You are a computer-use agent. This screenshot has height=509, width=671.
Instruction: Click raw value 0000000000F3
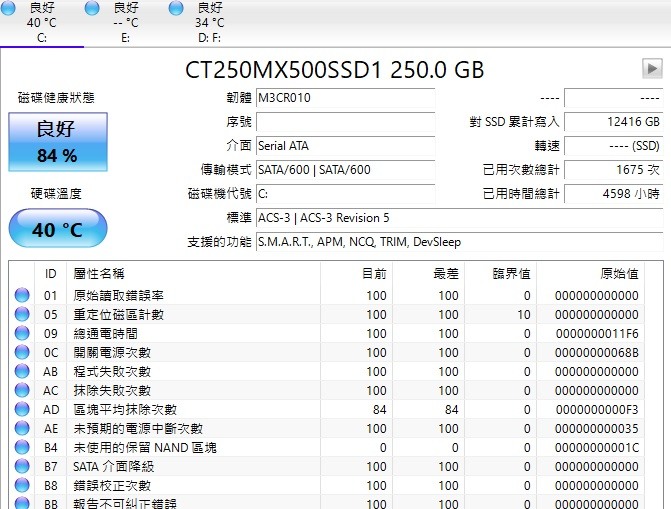pos(597,410)
